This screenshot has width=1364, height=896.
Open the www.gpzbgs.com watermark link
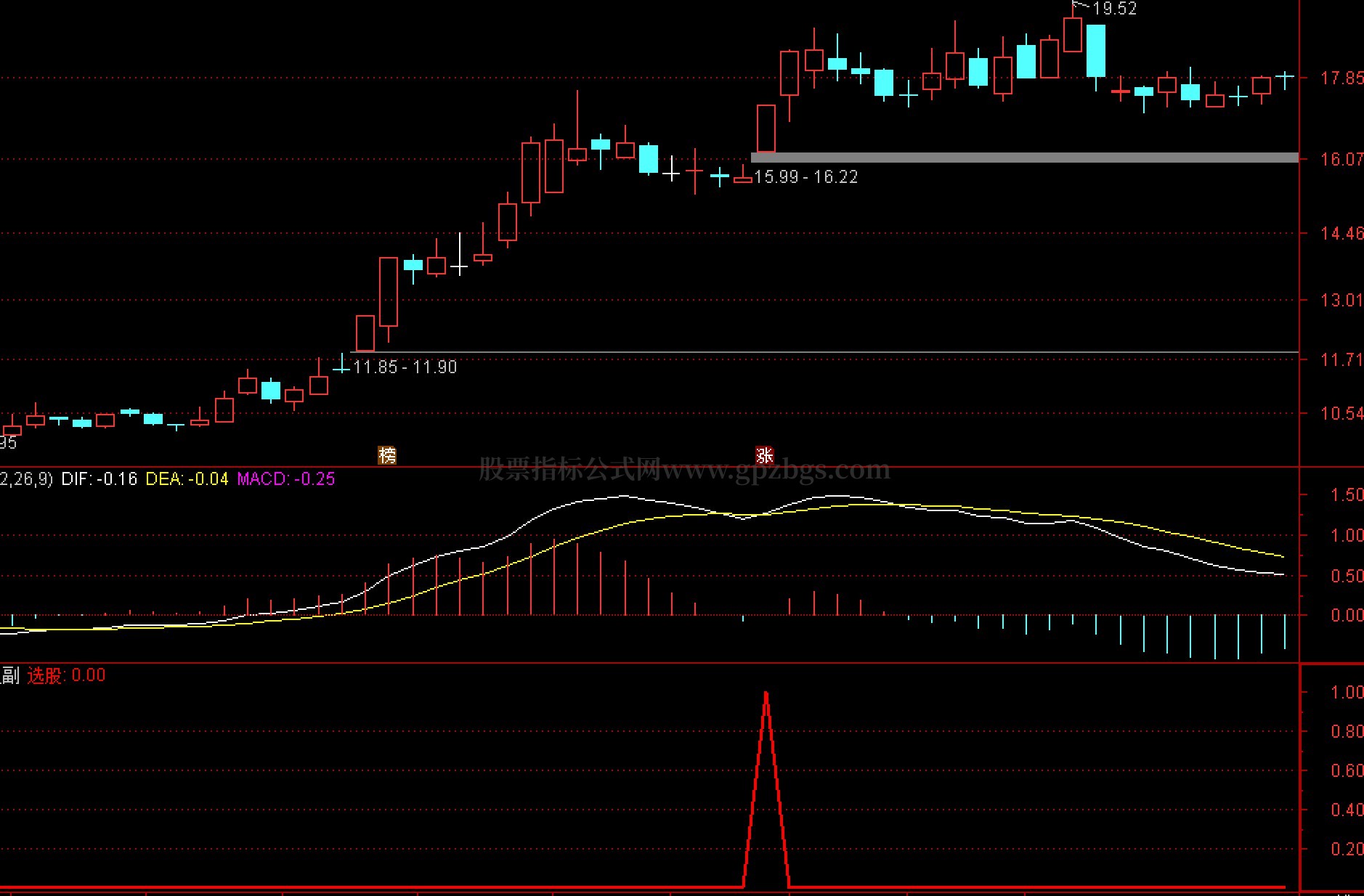(776, 470)
